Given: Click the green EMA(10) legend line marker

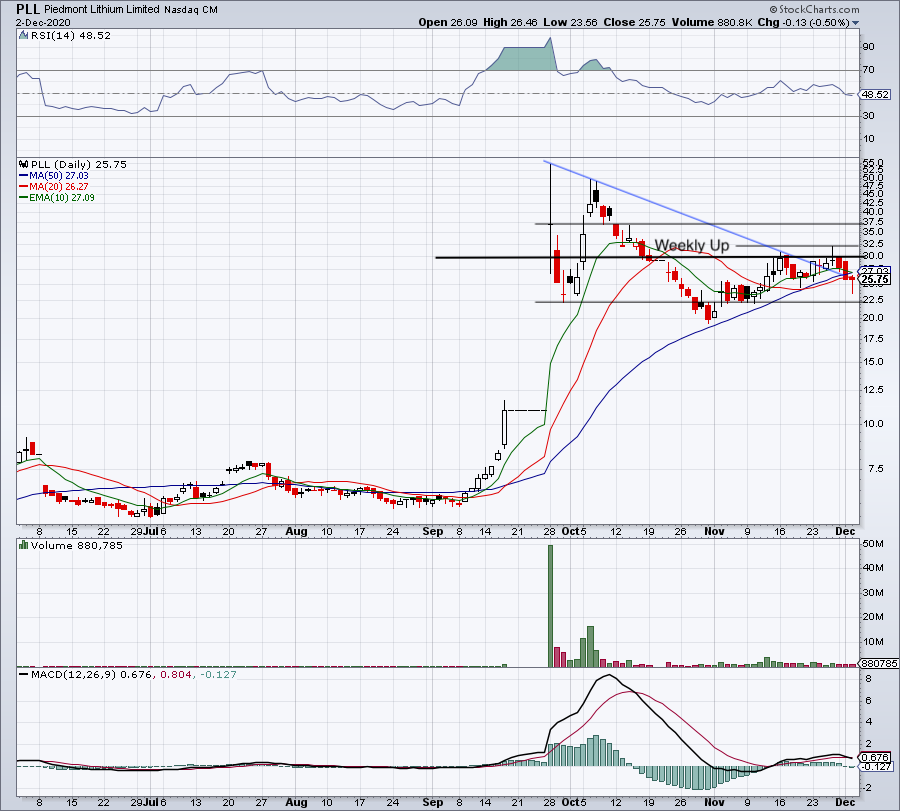Looking at the screenshot, I should (24, 197).
